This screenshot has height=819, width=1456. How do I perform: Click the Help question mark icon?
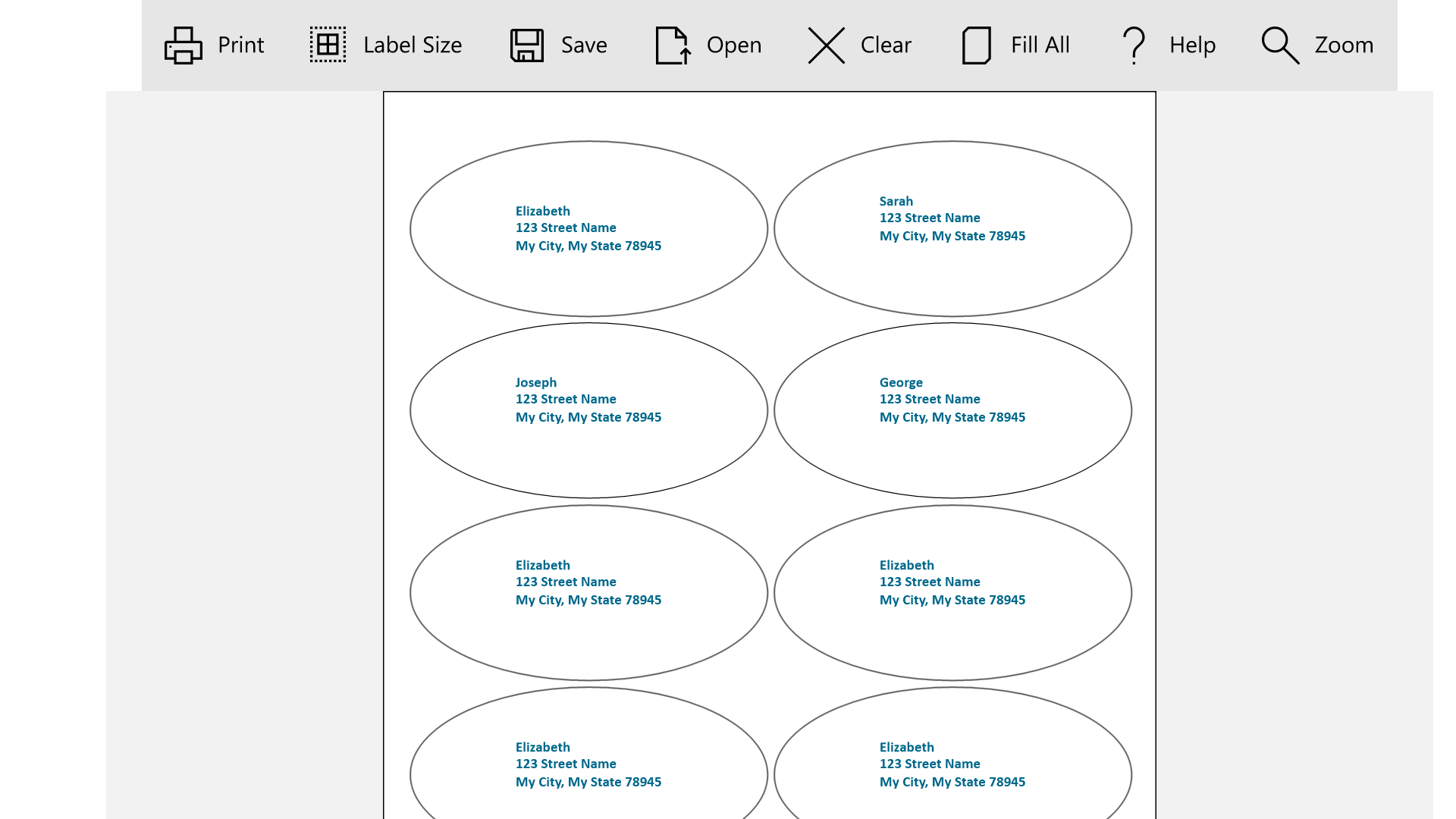click(1134, 45)
